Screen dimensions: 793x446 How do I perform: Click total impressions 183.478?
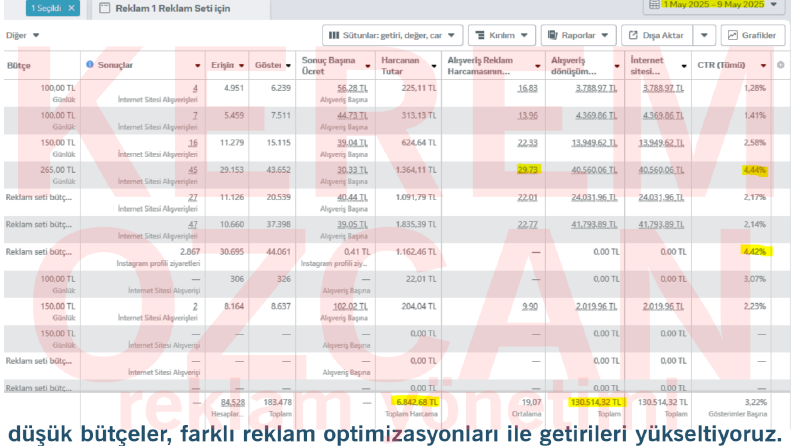[278, 403]
